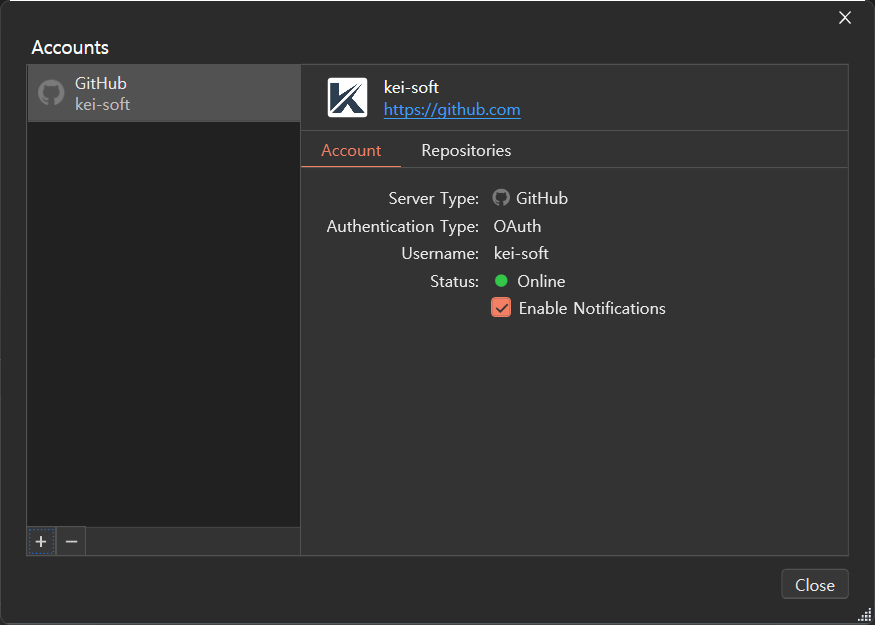Viewport: 875px width, 625px height.
Task: Switch to the Repositories tab
Action: [466, 150]
